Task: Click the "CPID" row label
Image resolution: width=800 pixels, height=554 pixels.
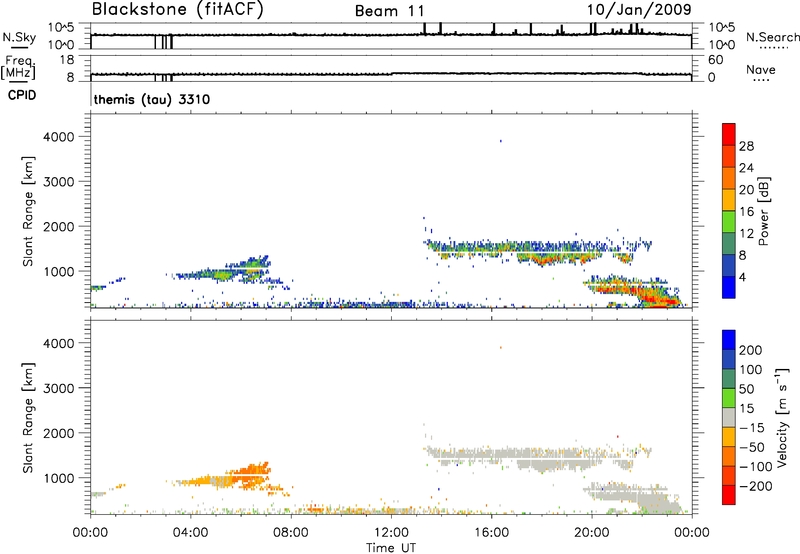Action: [22, 95]
